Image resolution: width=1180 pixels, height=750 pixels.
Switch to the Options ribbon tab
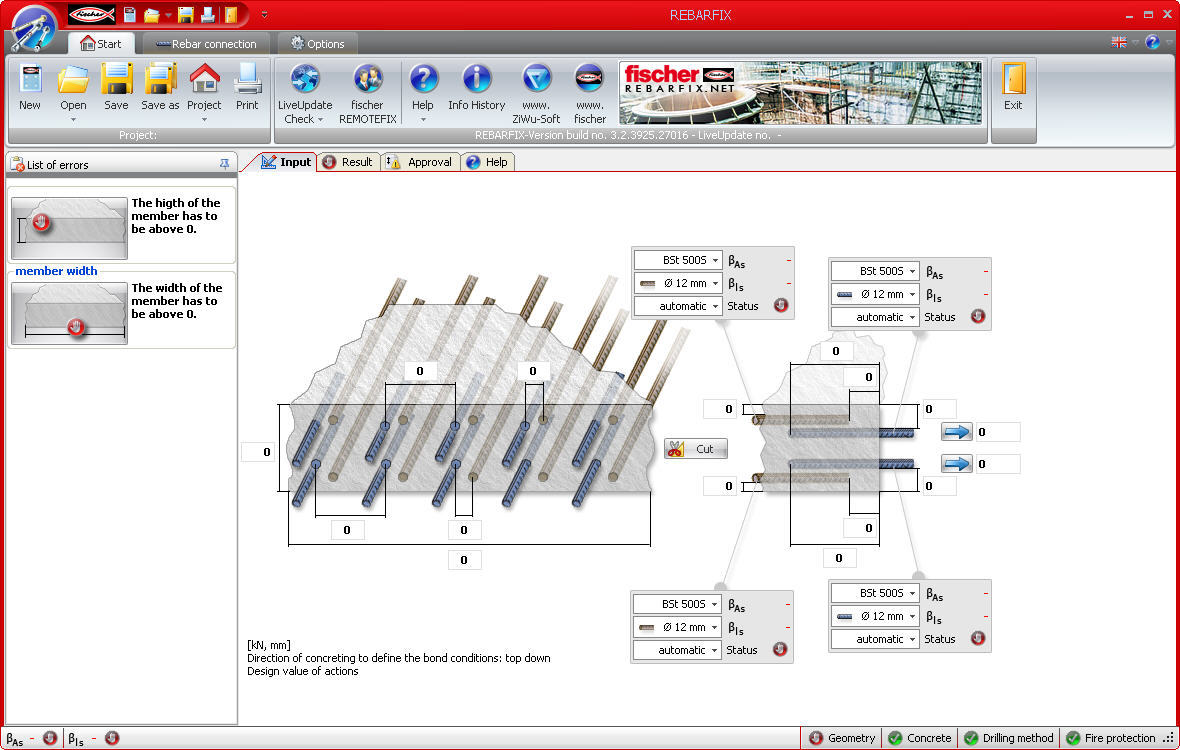[318, 44]
